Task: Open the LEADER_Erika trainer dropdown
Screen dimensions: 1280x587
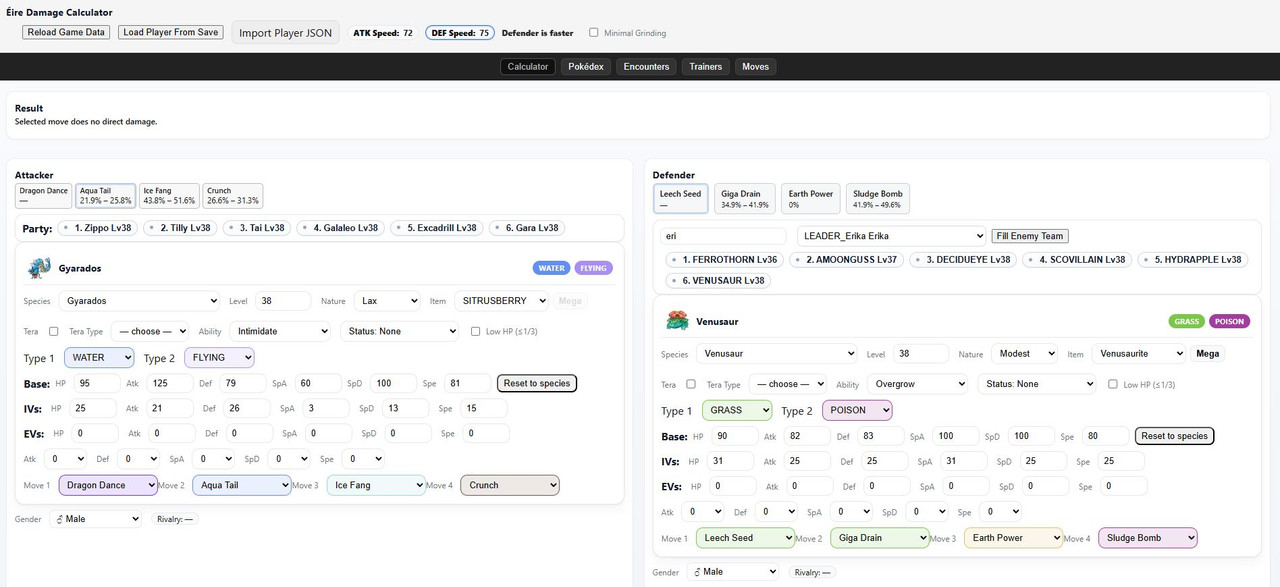Action: point(891,236)
